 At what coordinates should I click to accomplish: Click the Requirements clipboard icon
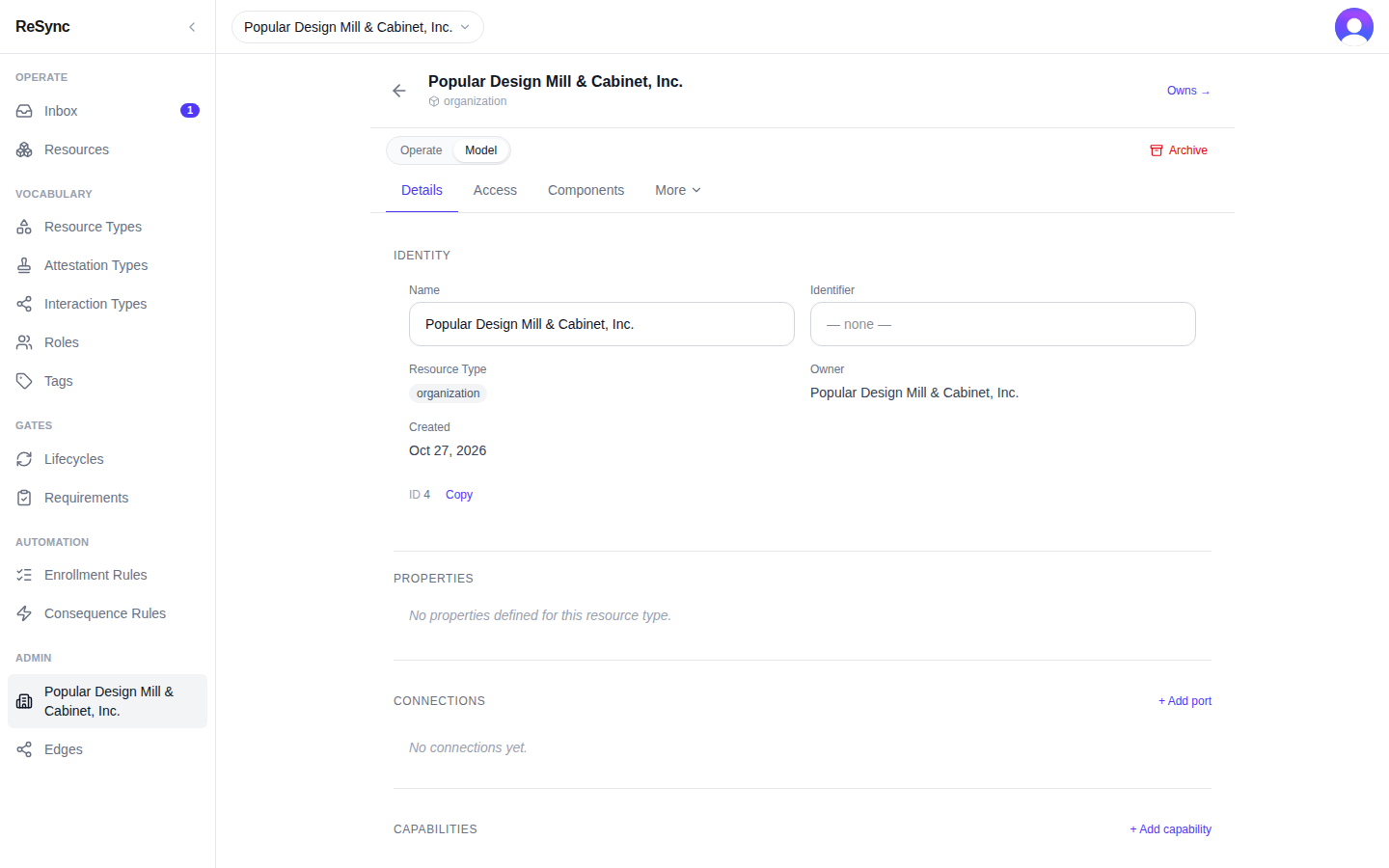24,498
